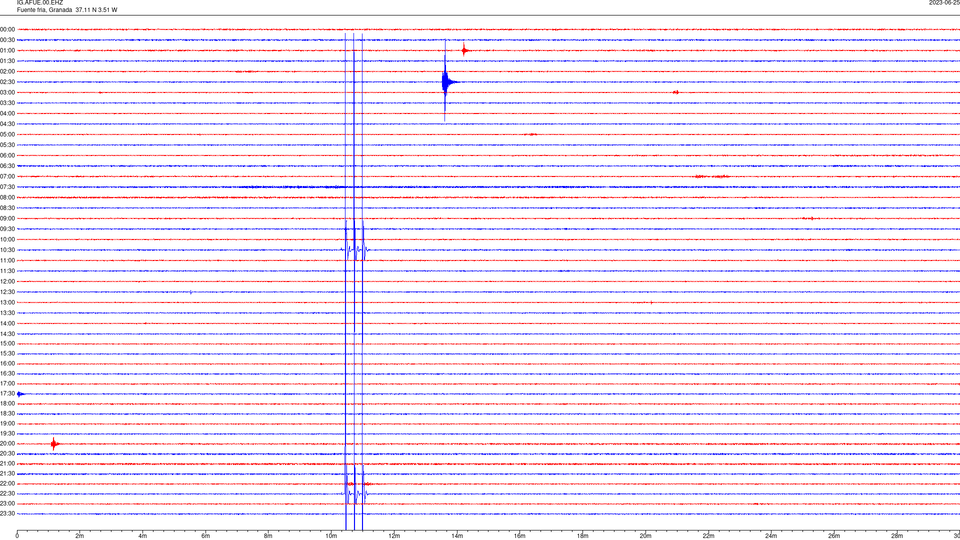Image resolution: width=960 pixels, height=540 pixels.
Task: Select the 06:00 trace time label
Action: (x=7, y=156)
